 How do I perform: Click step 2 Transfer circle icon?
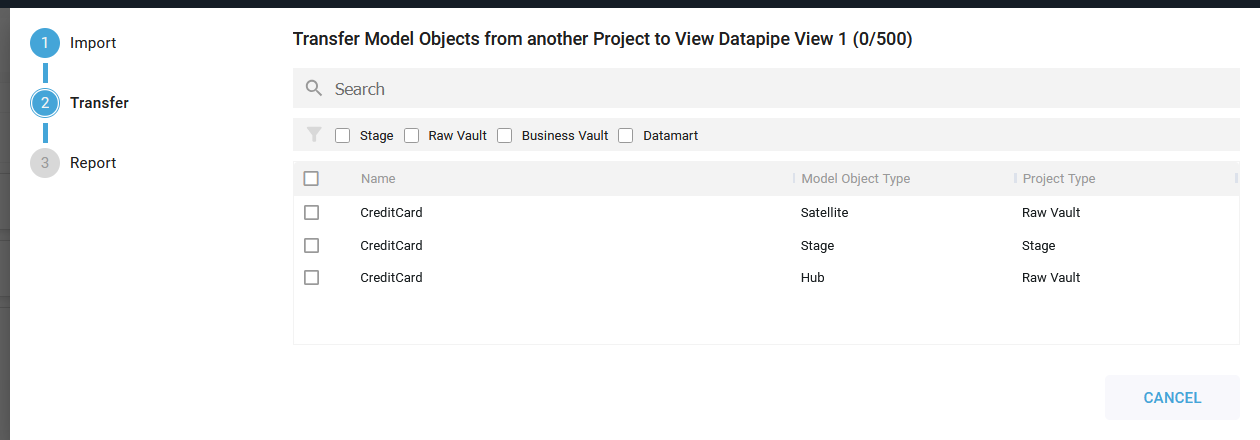tap(45, 103)
